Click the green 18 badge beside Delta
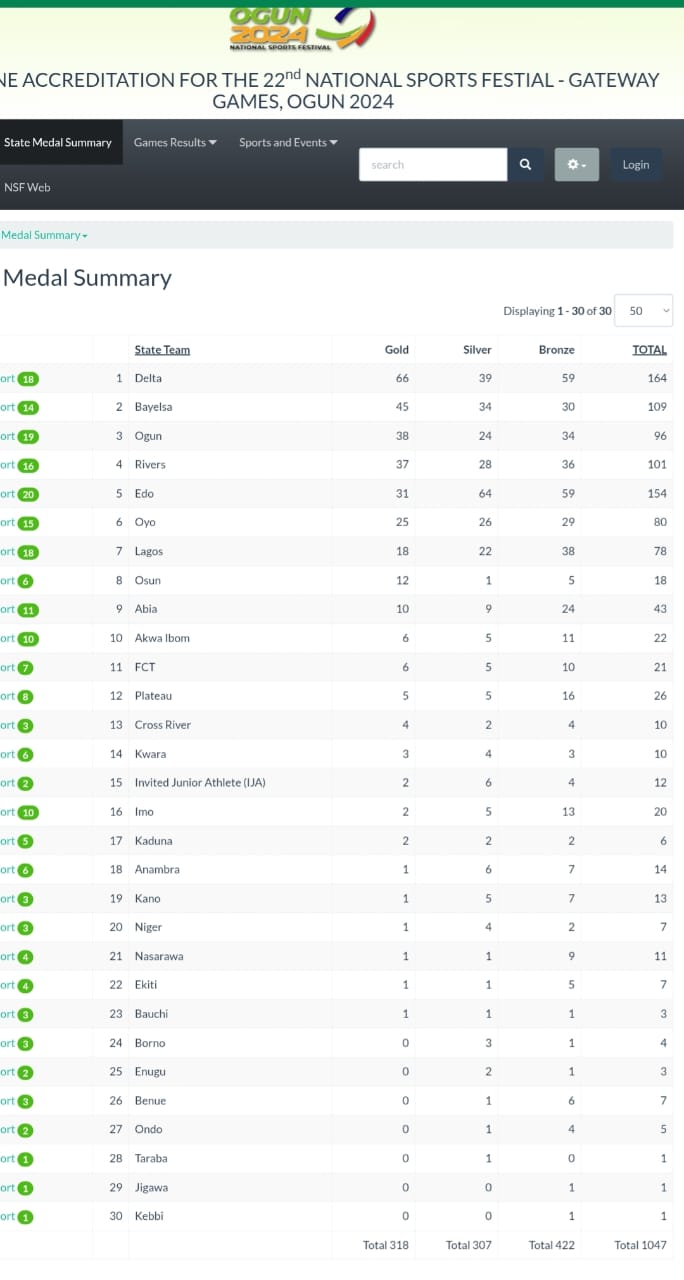Screen dimensions: 684x1280 (28, 379)
